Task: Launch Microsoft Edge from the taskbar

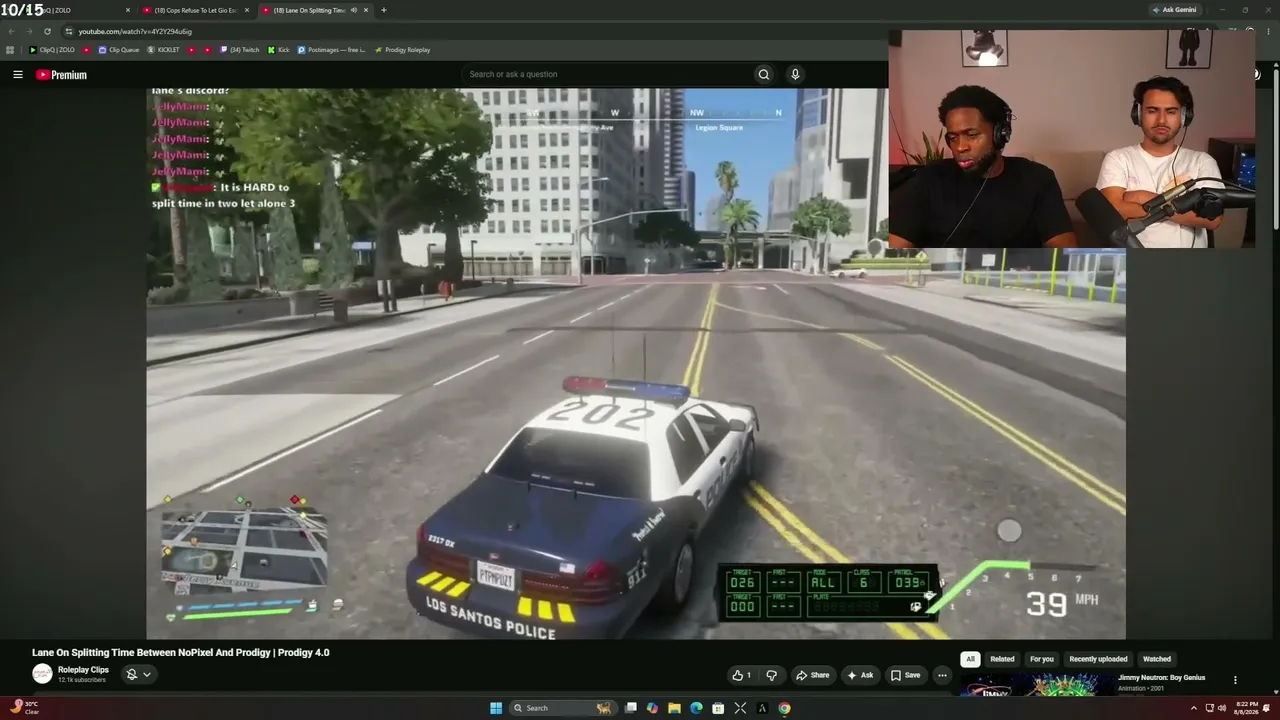Action: (696, 708)
